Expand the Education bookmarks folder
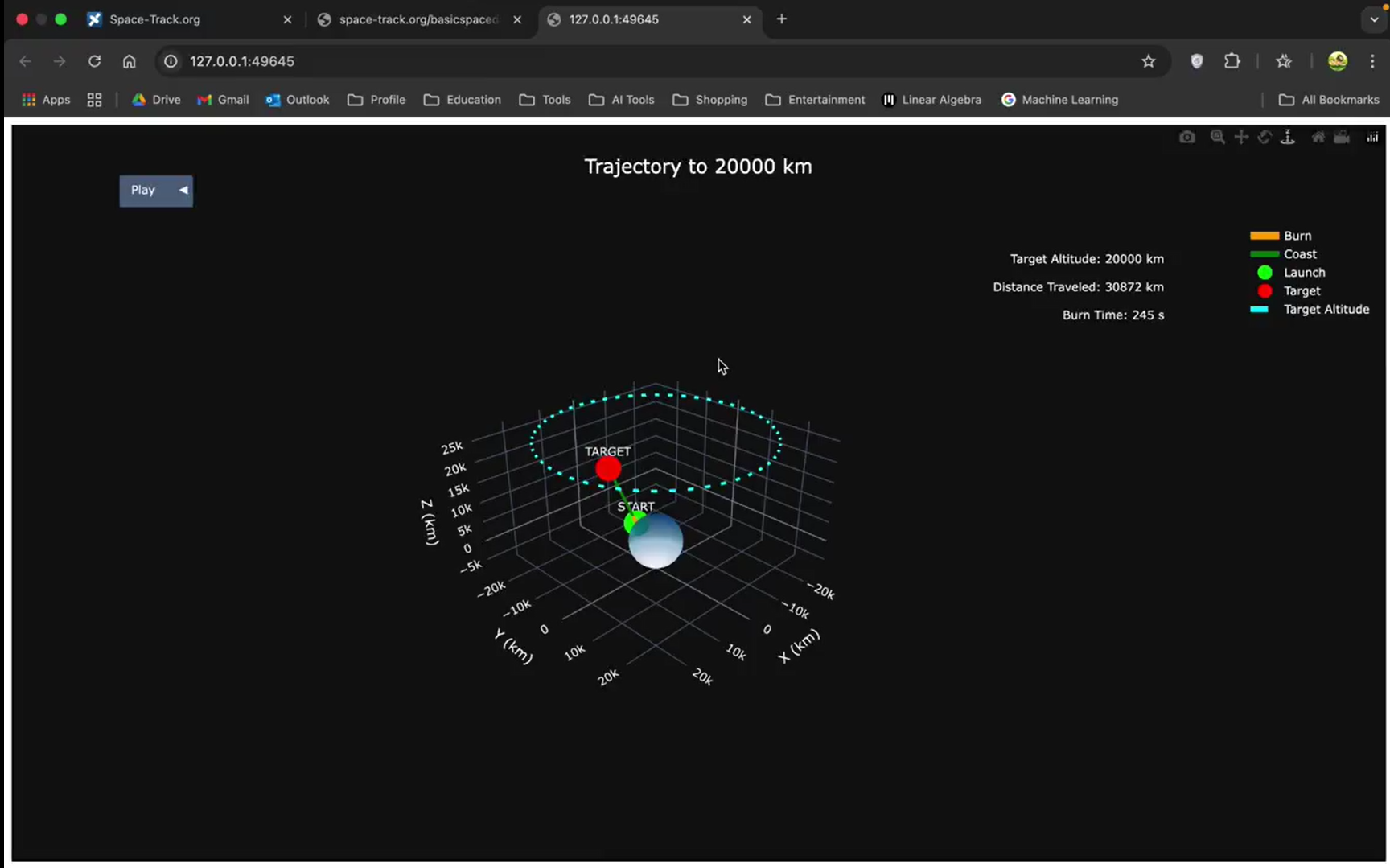 tap(463, 100)
